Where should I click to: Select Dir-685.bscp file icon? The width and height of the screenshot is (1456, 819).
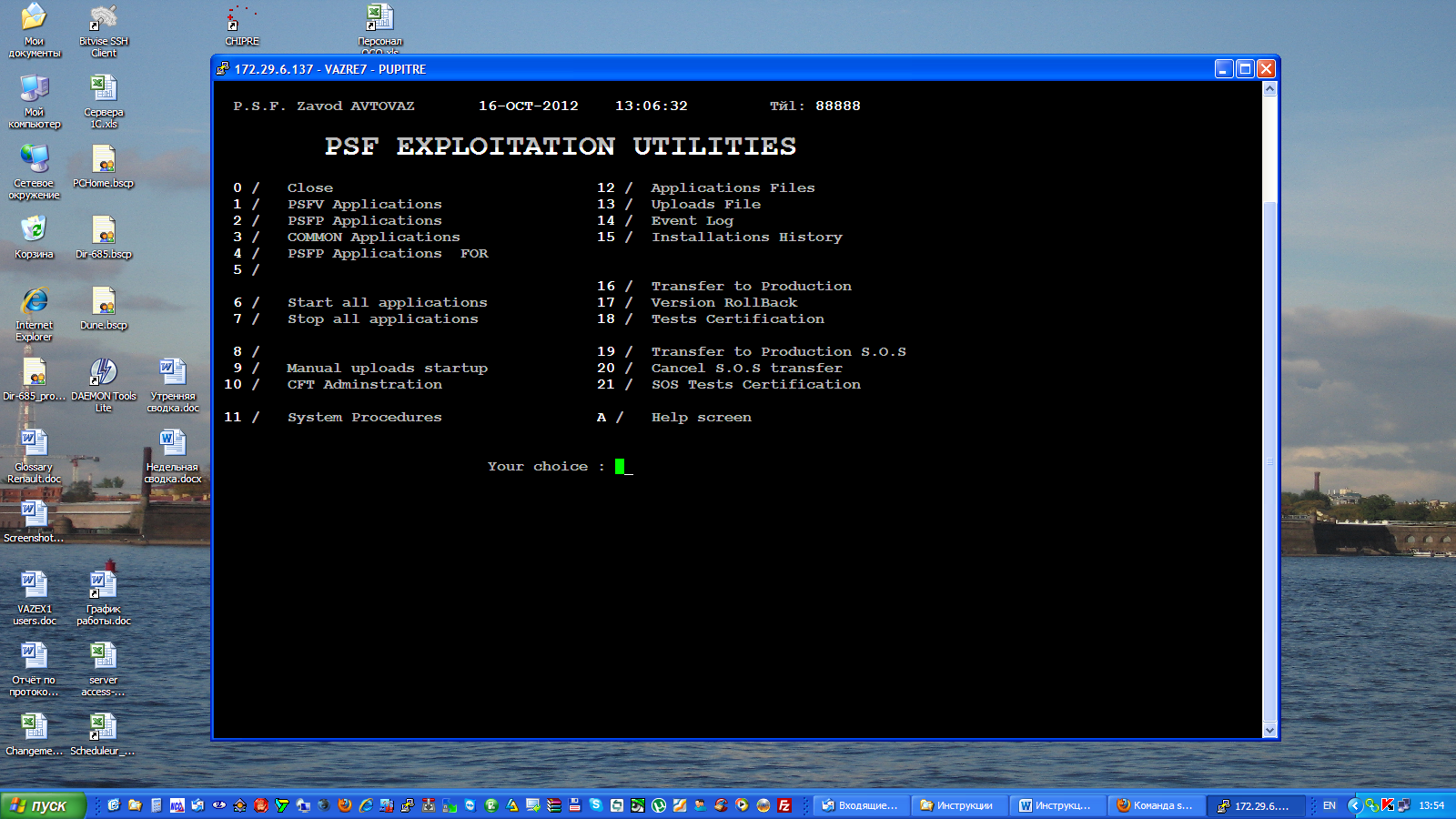click(104, 237)
